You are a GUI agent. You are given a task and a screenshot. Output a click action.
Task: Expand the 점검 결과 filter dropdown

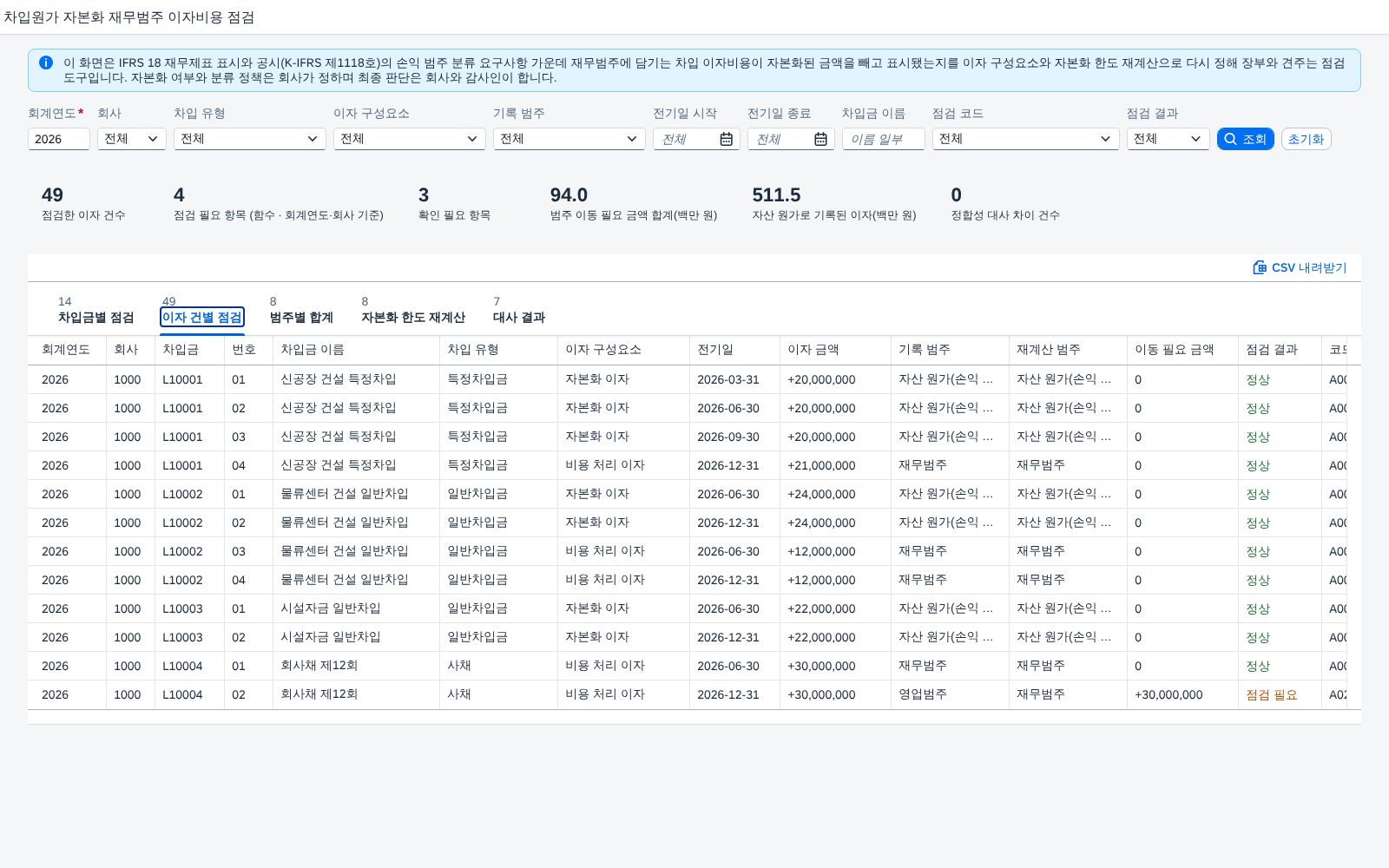(x=1168, y=139)
